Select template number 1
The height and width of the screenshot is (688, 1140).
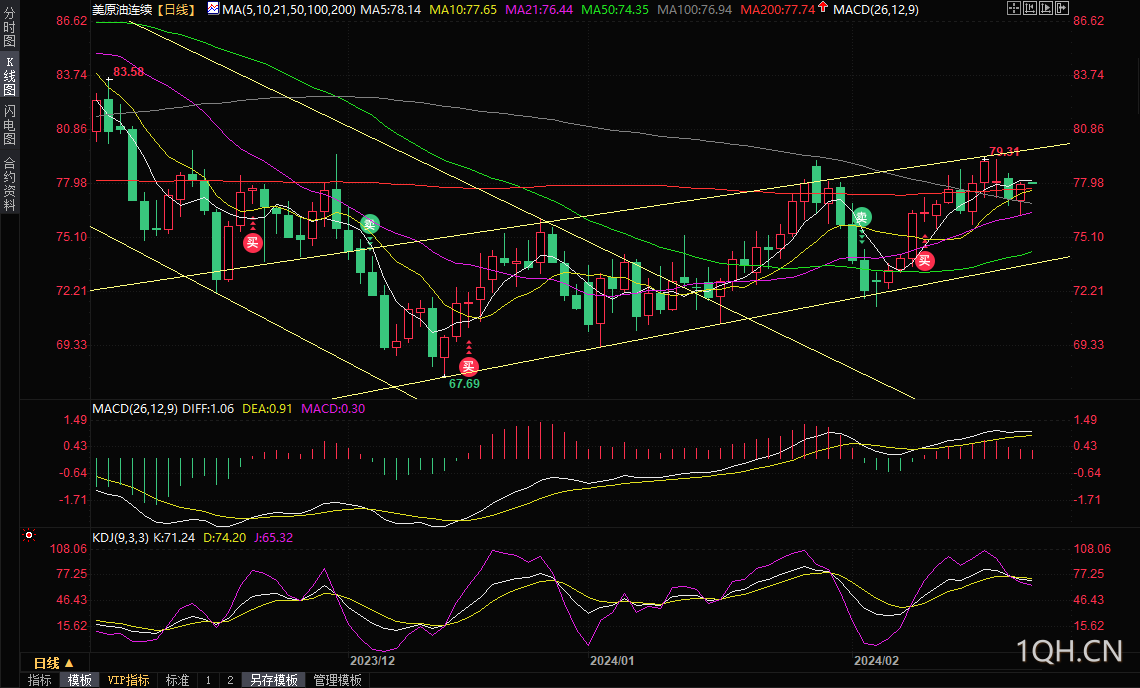point(208,680)
